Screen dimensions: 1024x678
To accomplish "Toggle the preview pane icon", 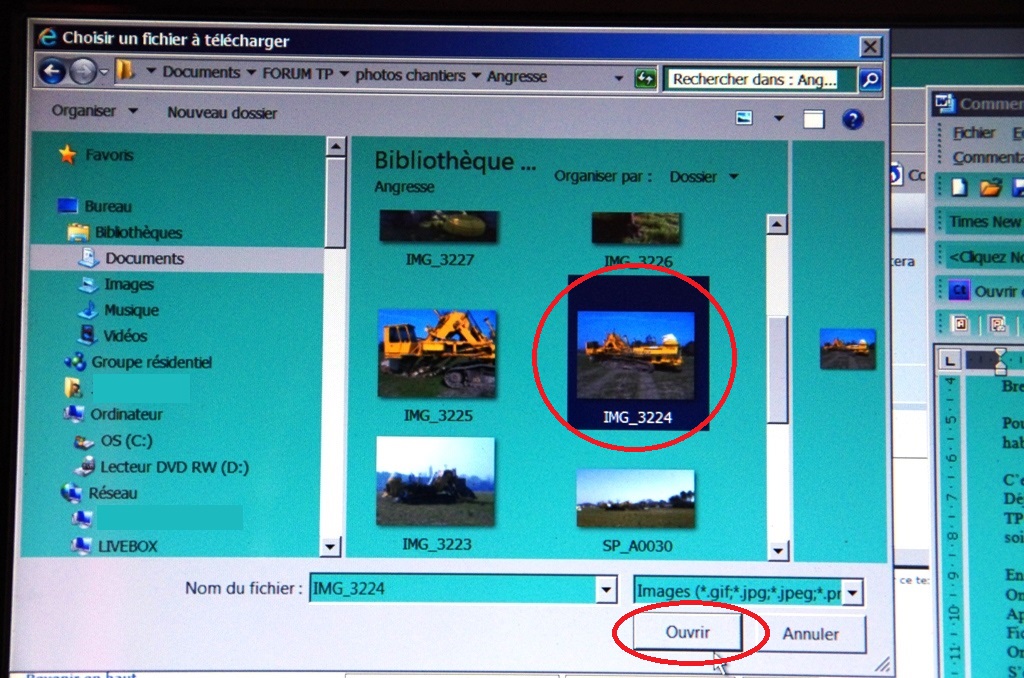I will (814, 119).
